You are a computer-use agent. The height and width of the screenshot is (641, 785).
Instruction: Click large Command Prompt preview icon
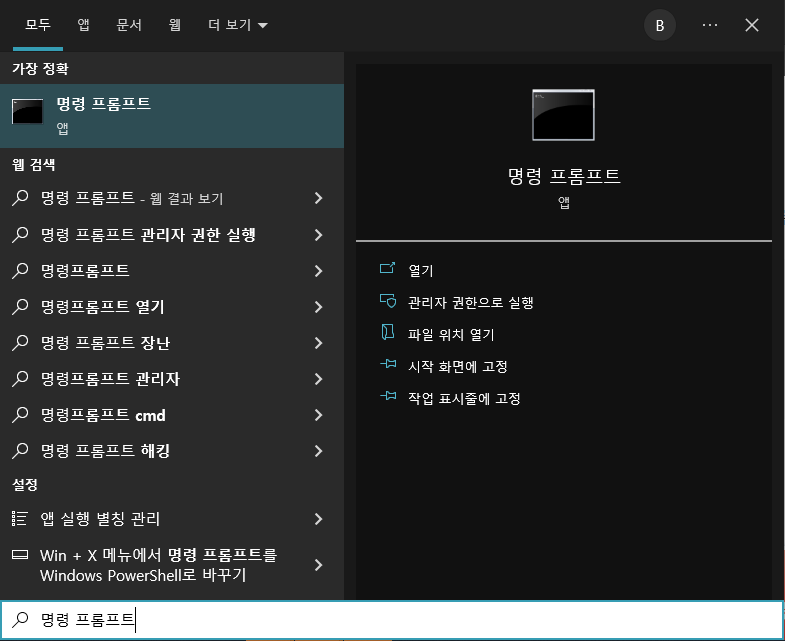564,115
